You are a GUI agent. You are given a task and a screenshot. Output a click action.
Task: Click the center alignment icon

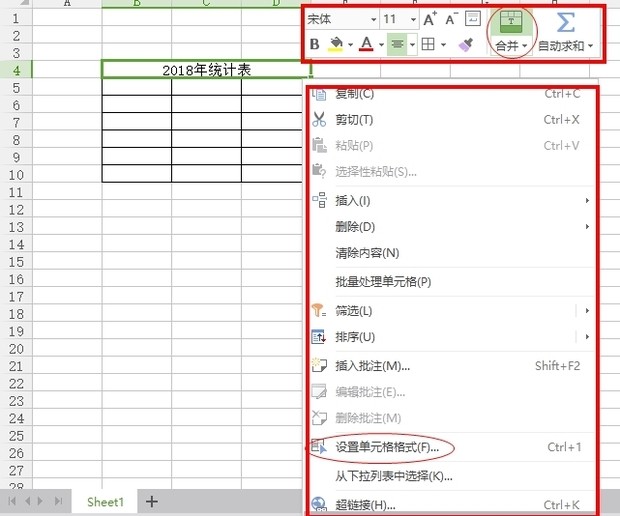pos(397,44)
